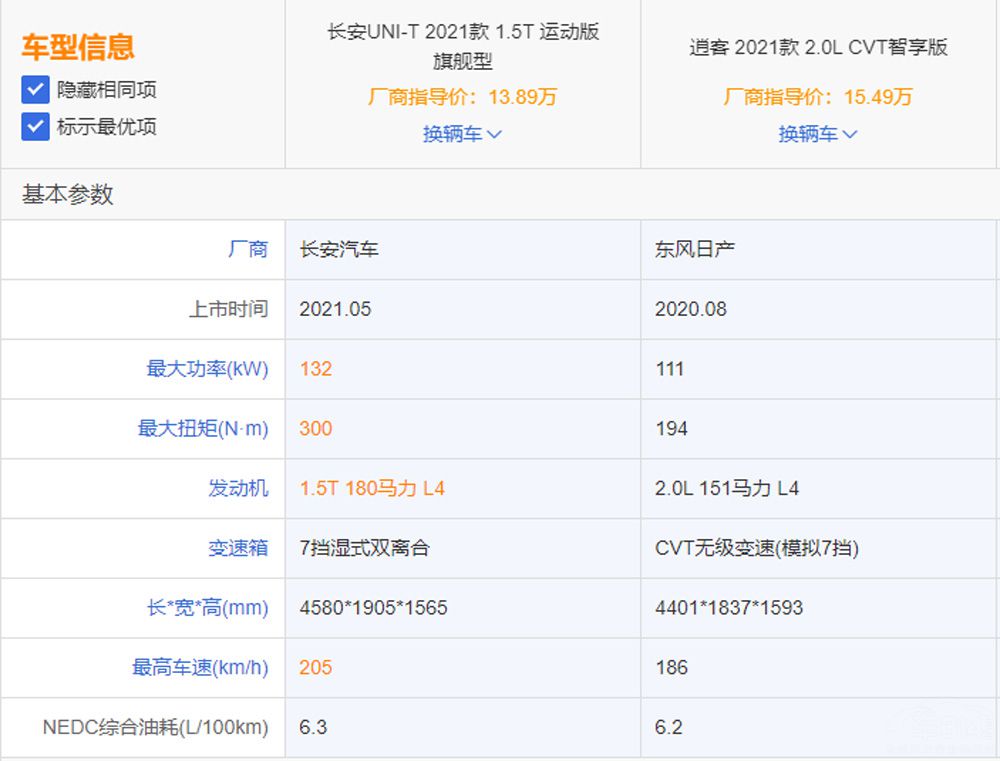
Task: Open the 变速箱 parameter link
Action: click(x=238, y=548)
